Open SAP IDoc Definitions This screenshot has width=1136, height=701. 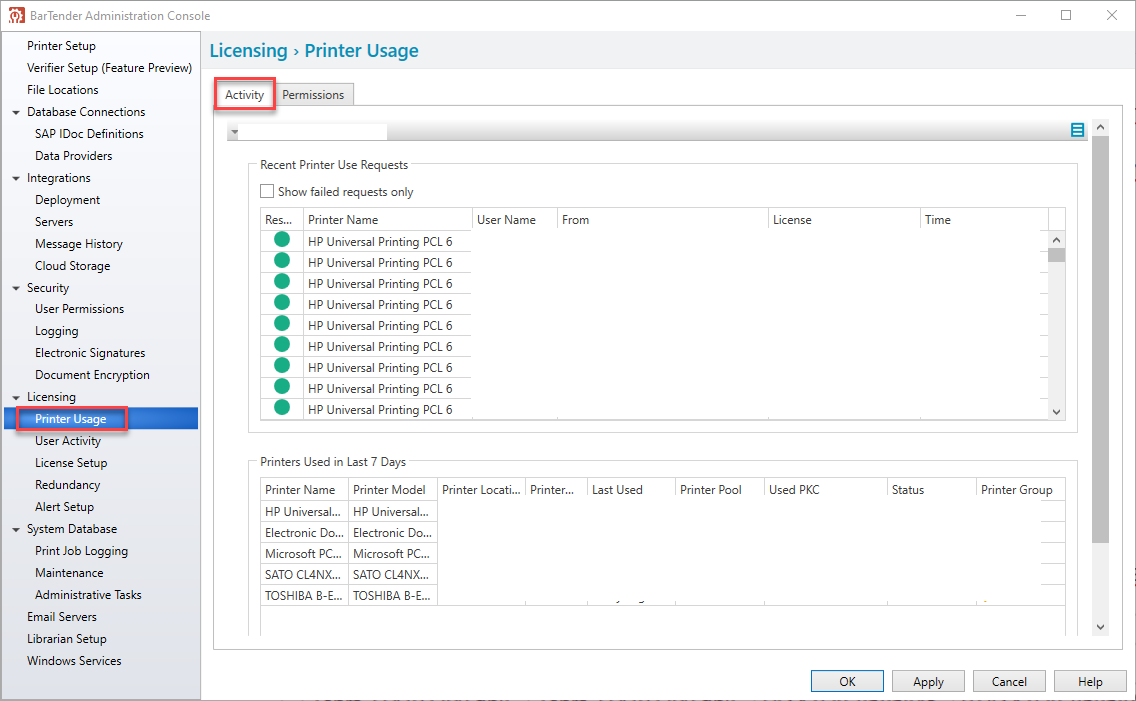click(89, 134)
